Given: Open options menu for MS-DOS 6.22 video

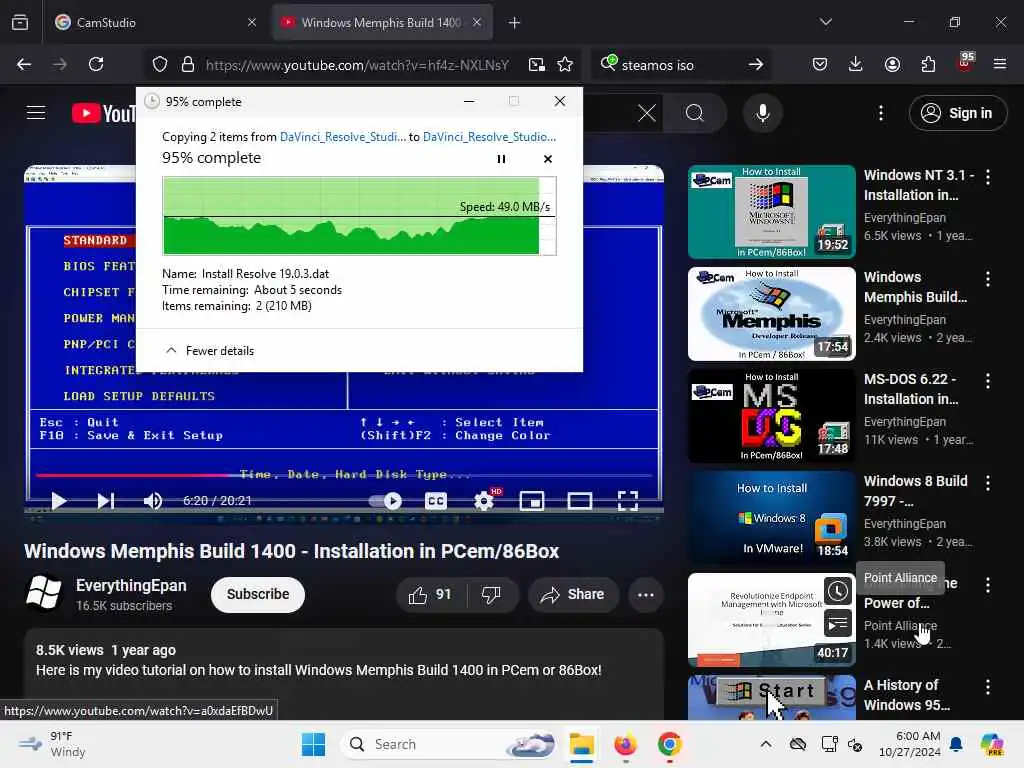Looking at the screenshot, I should 987,381.
